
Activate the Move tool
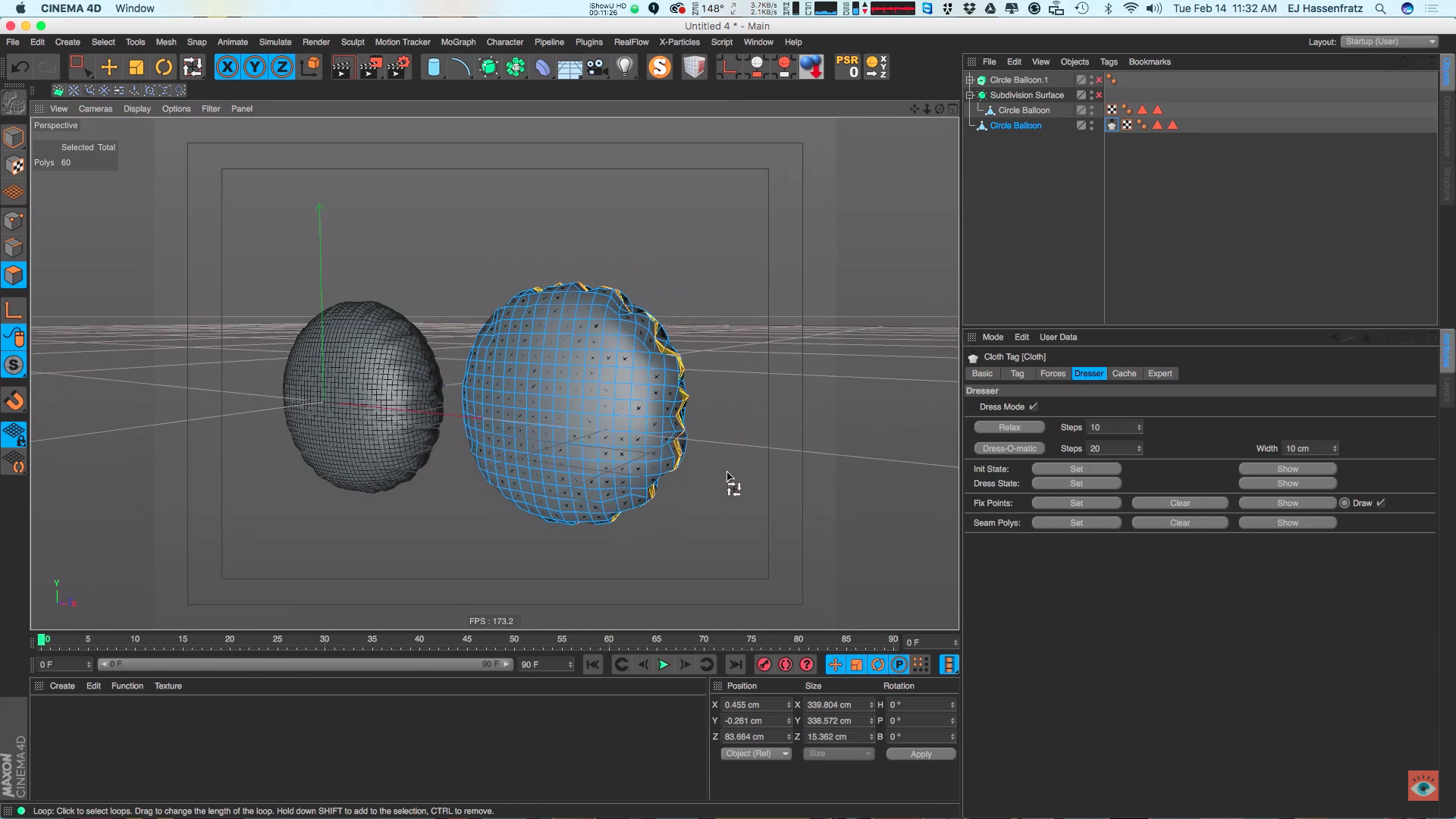click(x=108, y=67)
